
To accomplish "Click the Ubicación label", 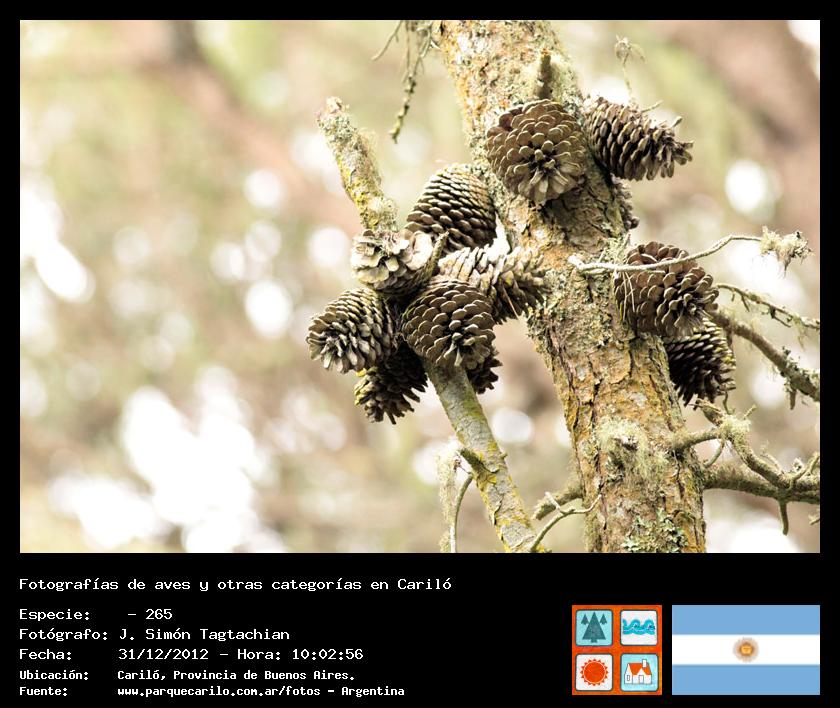I will (54, 675).
